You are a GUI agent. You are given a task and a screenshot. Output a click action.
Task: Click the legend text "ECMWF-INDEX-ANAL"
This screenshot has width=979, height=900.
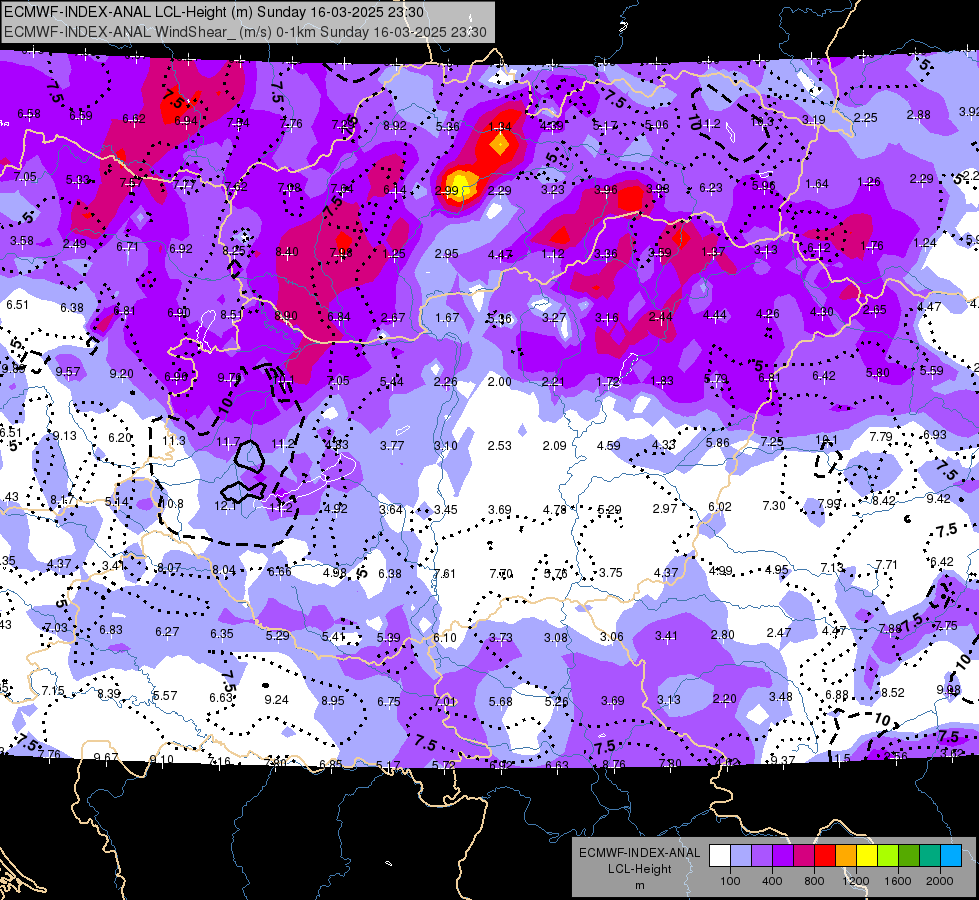click(639, 853)
